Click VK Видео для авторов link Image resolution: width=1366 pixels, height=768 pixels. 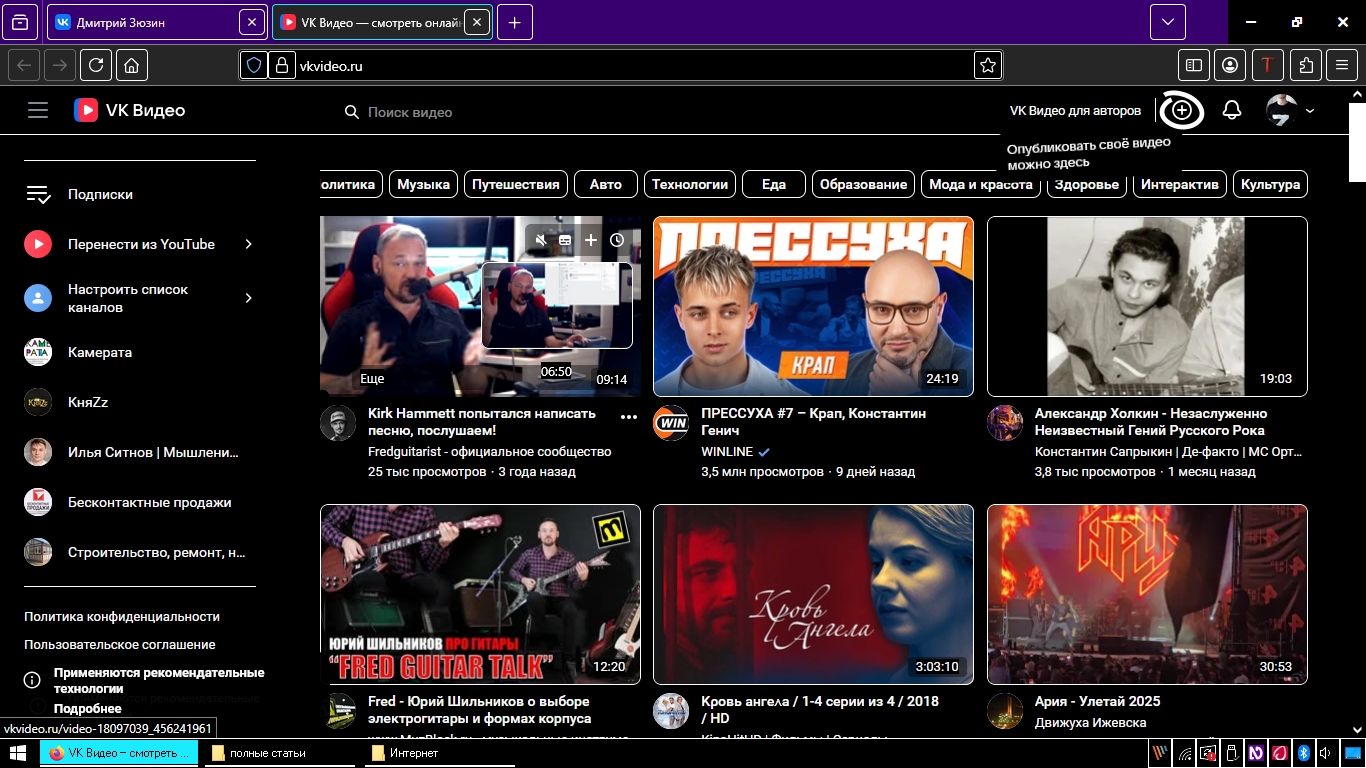[x=1075, y=111]
